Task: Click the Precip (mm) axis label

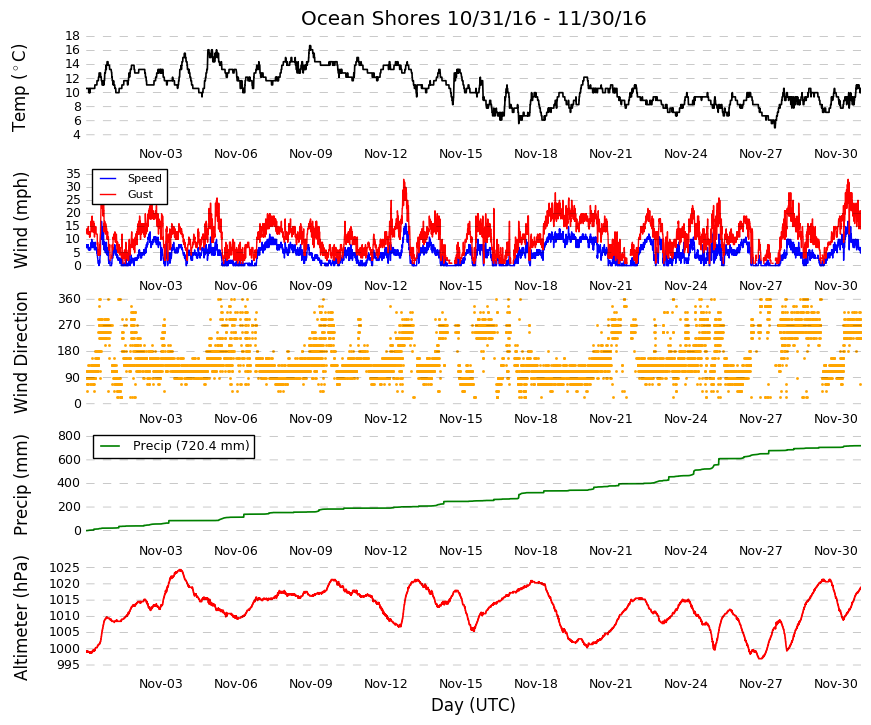Action: [x=20, y=484]
